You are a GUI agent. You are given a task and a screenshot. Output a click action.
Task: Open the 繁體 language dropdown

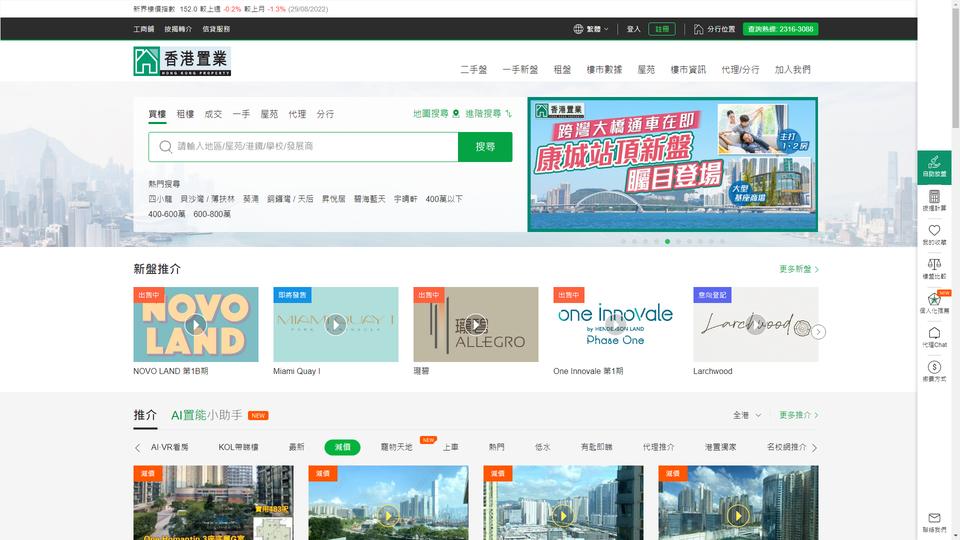coord(598,29)
